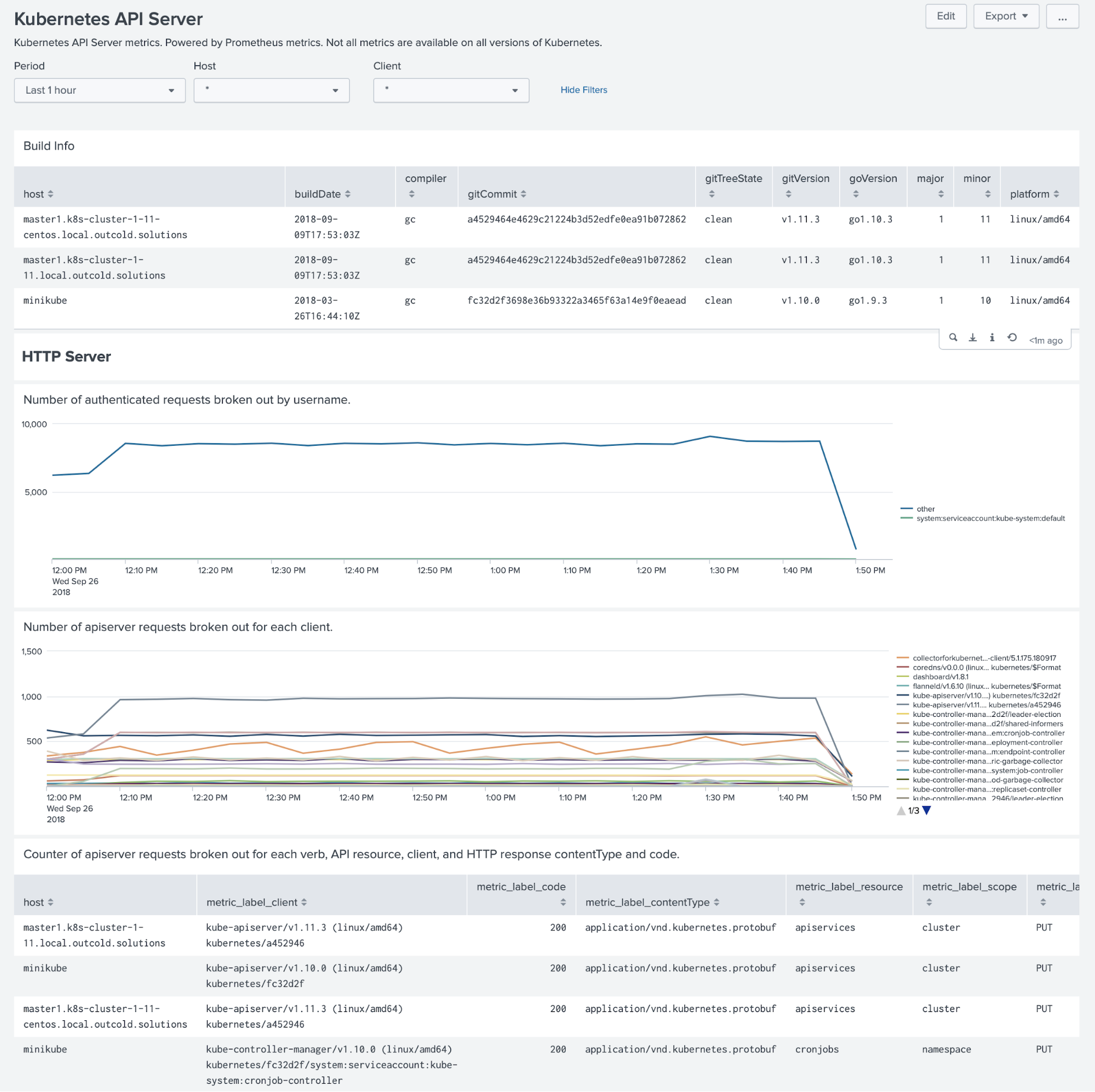Click kube-controller ric-garbage-collector legend entry

[x=980, y=762]
